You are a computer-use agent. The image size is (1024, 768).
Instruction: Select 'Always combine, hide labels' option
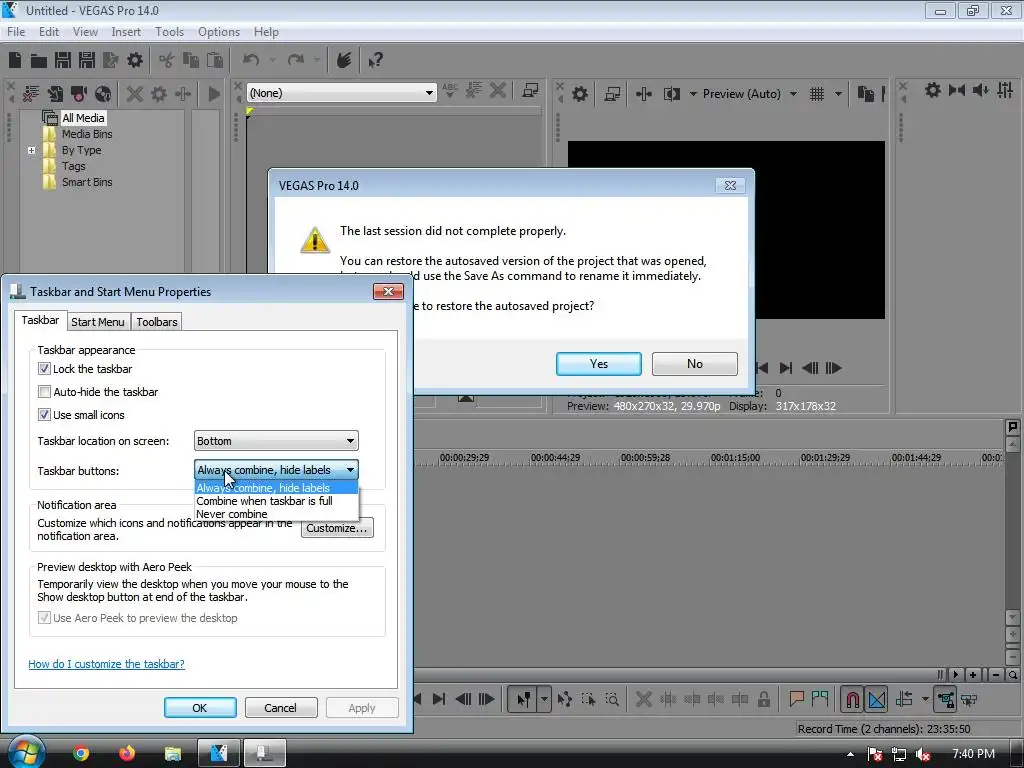276,488
